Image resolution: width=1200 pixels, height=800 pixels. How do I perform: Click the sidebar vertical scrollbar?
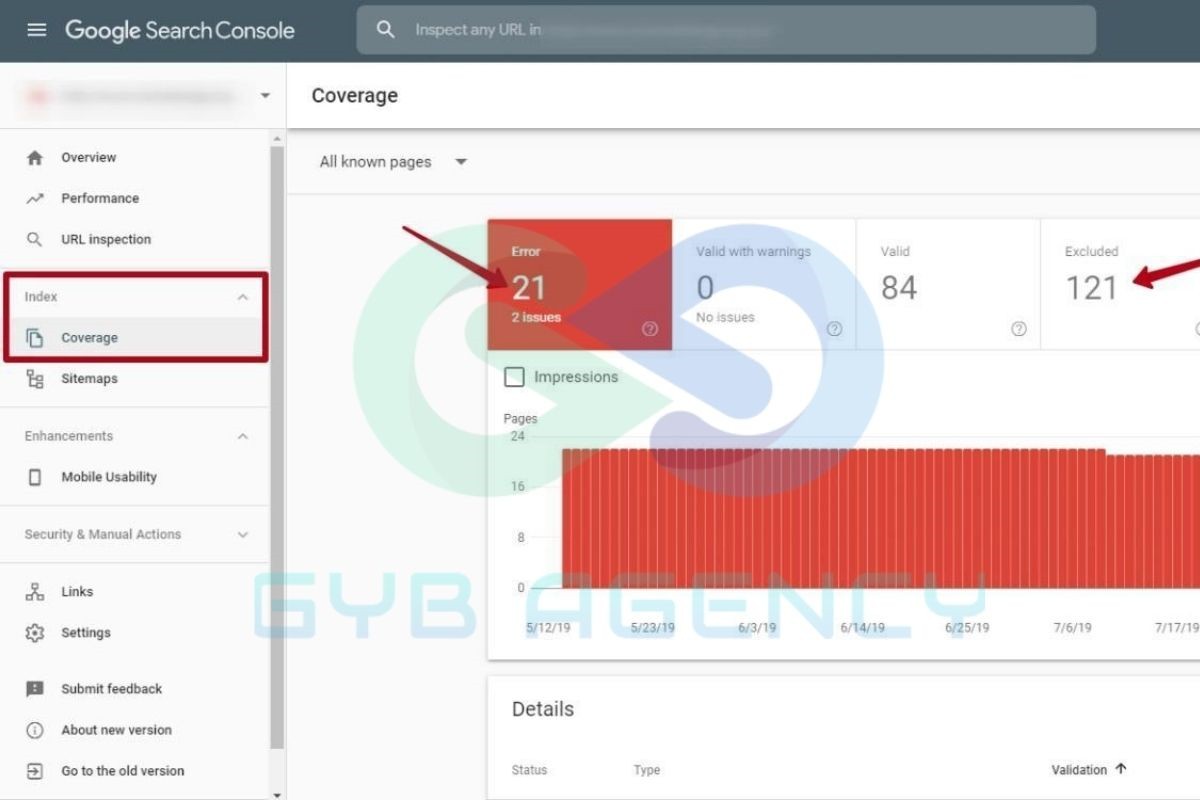tap(277, 447)
